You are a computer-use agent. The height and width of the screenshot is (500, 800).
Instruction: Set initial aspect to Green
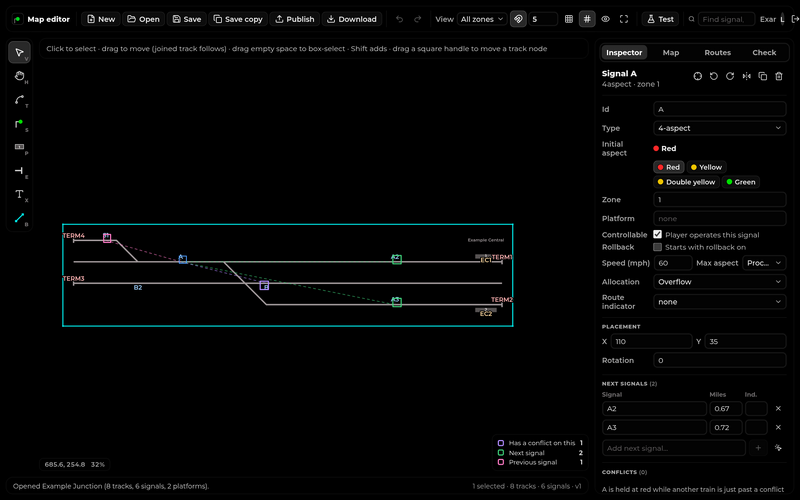(x=740, y=182)
